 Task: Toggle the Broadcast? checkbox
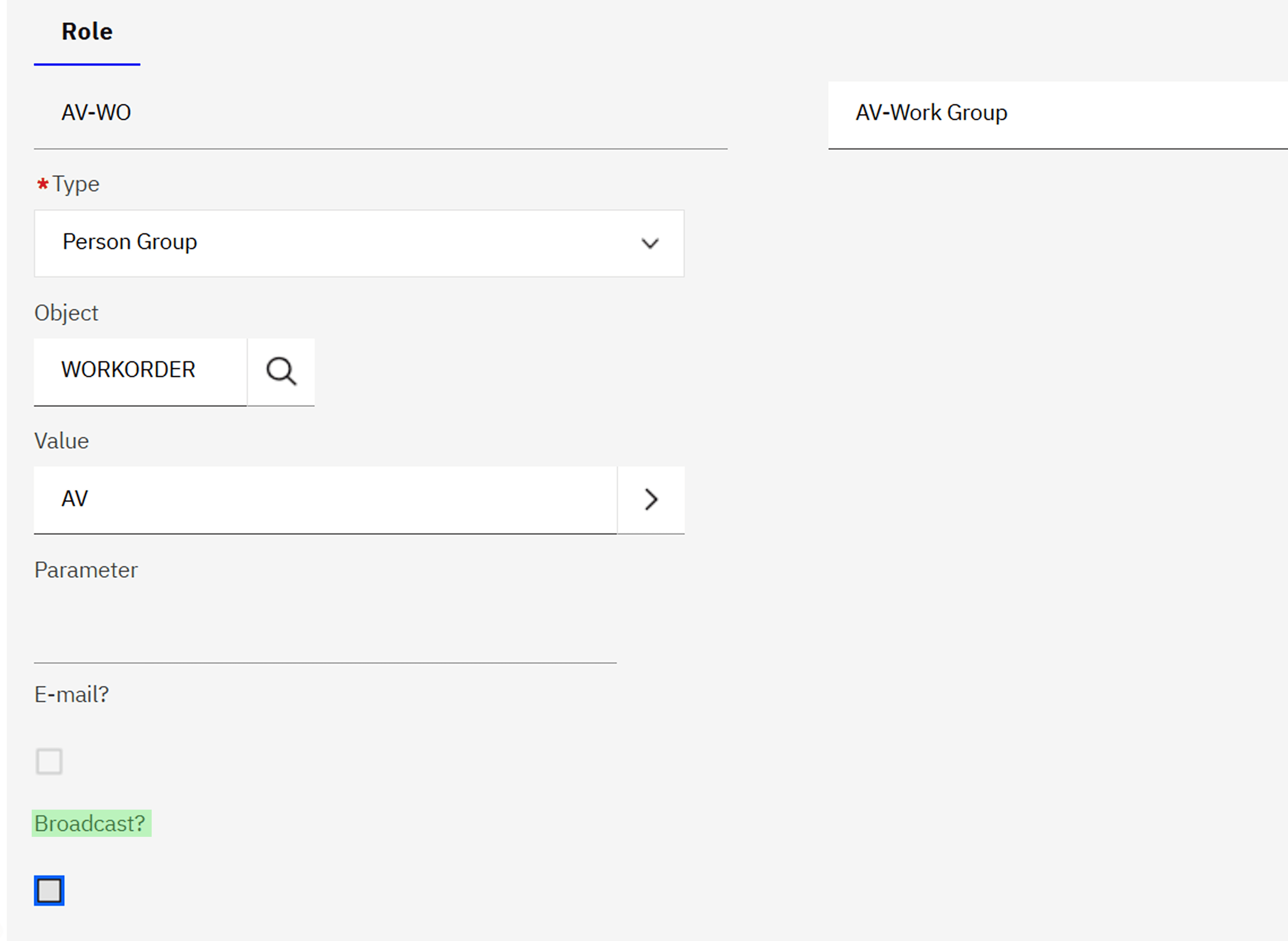tap(49, 890)
